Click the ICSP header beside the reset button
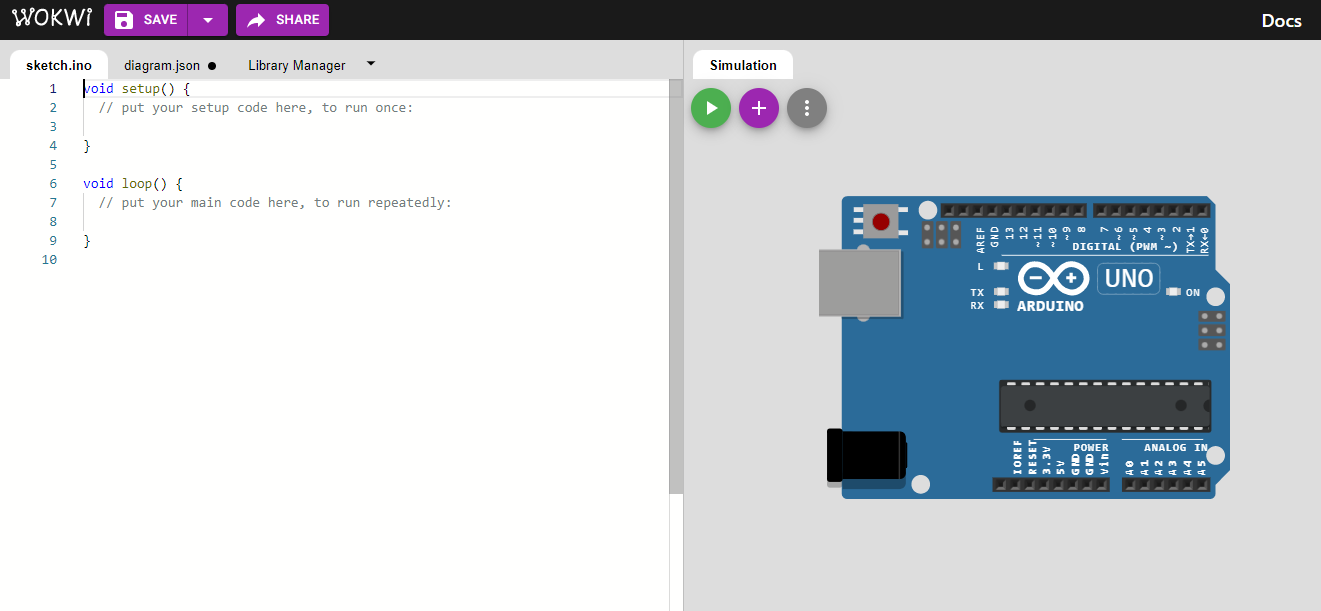The width and height of the screenshot is (1321, 611). pos(941,235)
